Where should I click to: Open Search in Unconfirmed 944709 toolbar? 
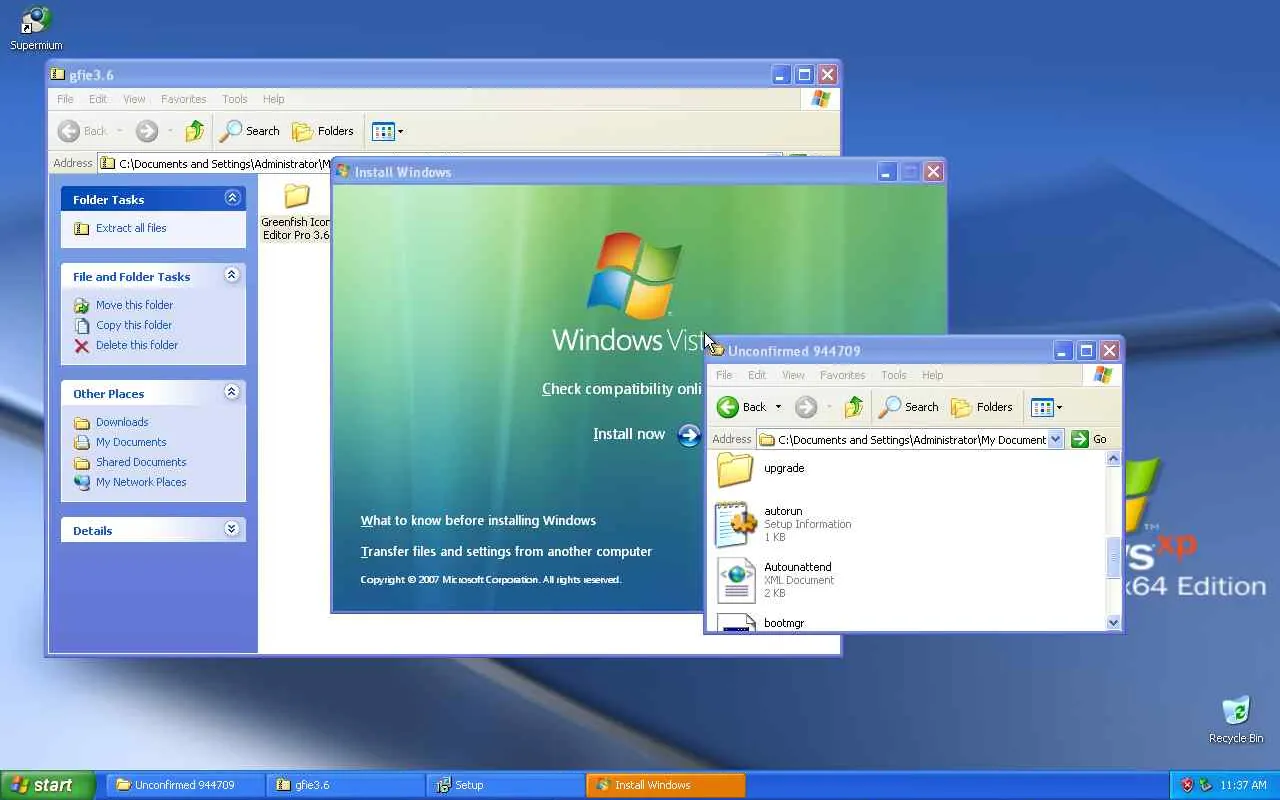[909, 407]
